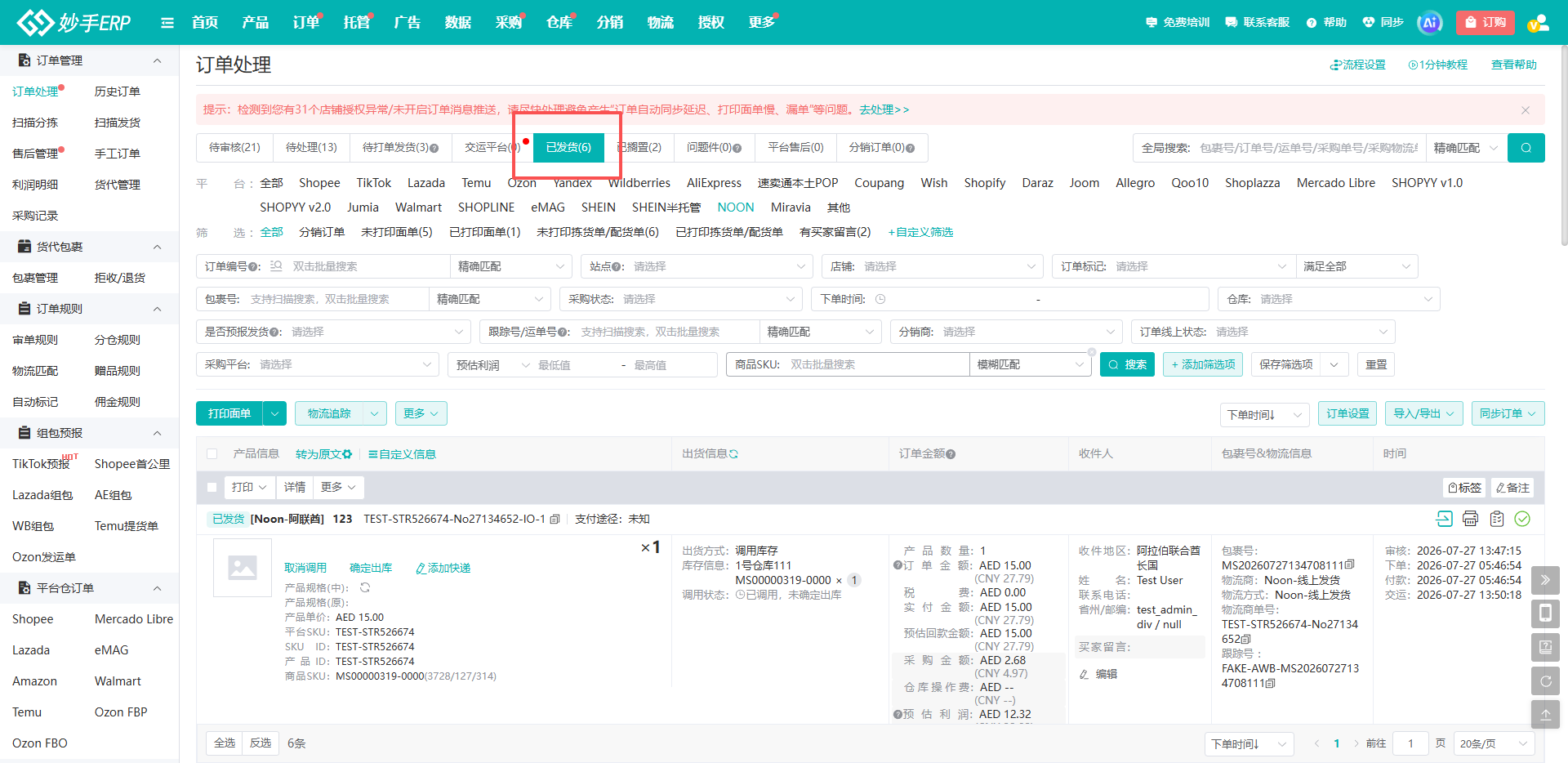Copy order number TEST-STR526674-No27134652-IO-1 icon
1568x763 pixels.
point(555,519)
